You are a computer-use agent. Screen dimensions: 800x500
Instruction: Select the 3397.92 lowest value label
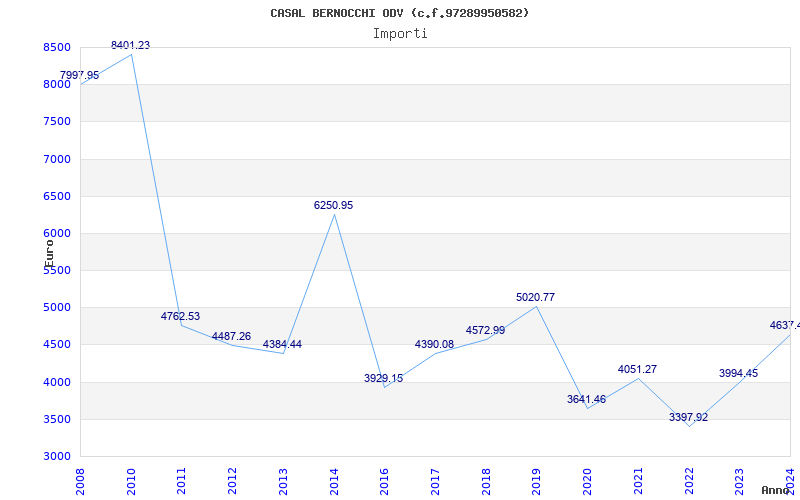point(688,417)
